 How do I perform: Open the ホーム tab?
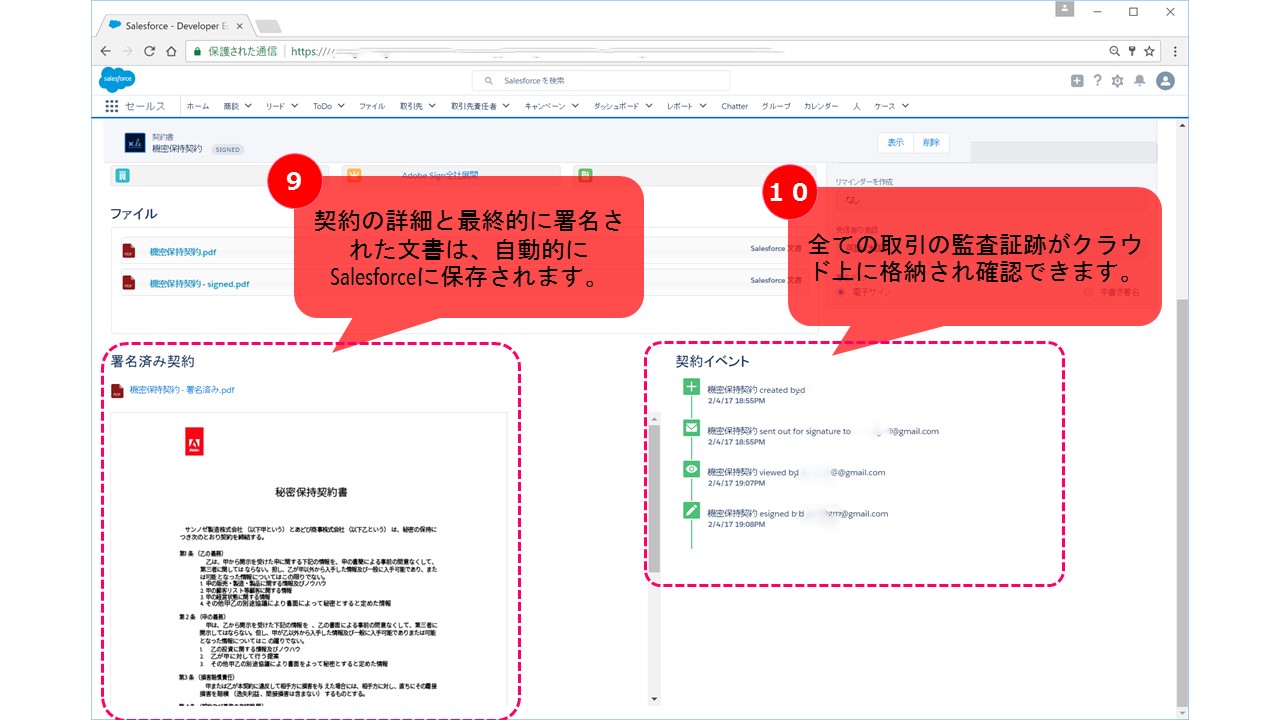click(198, 106)
